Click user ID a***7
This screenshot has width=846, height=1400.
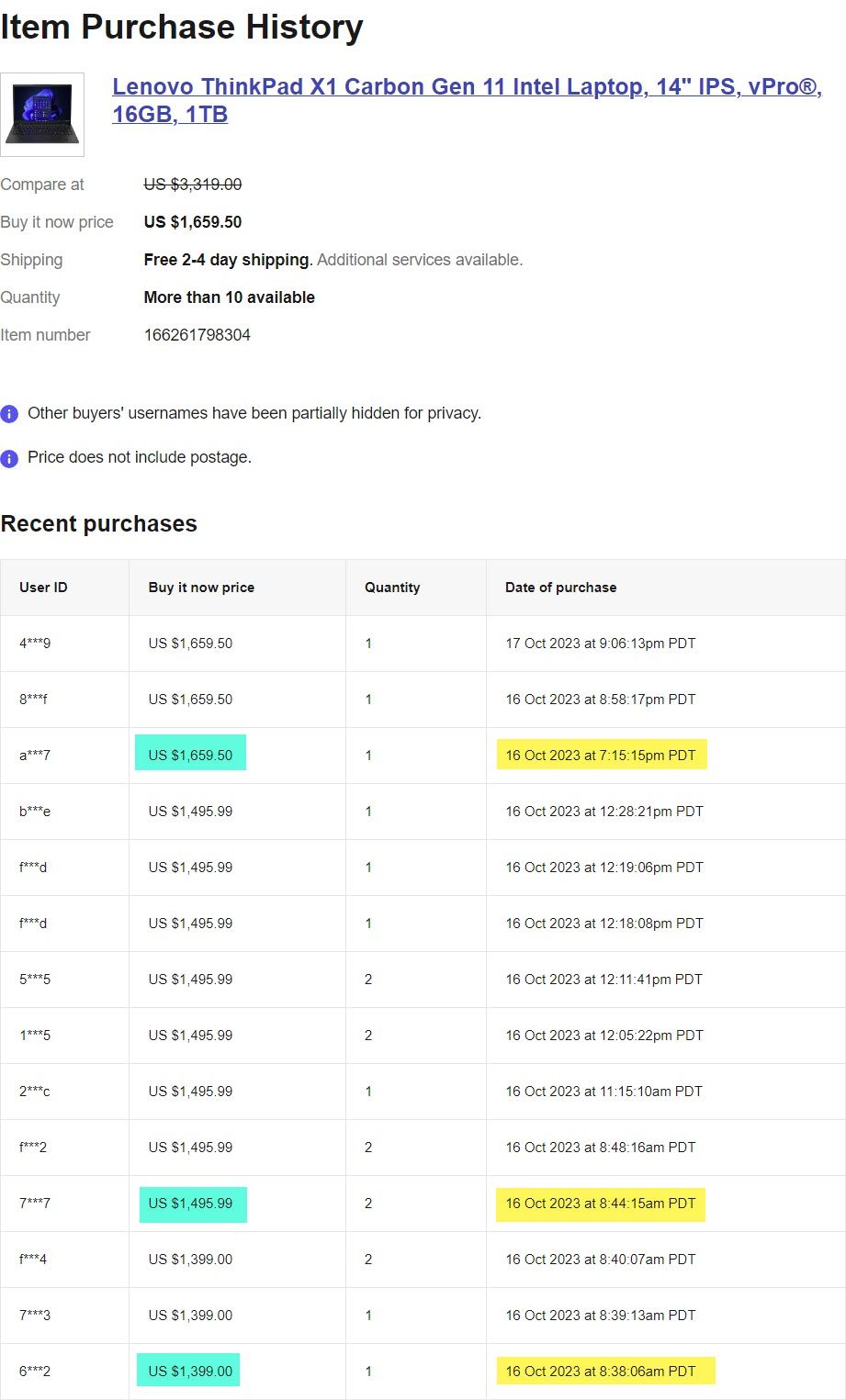click(35, 756)
